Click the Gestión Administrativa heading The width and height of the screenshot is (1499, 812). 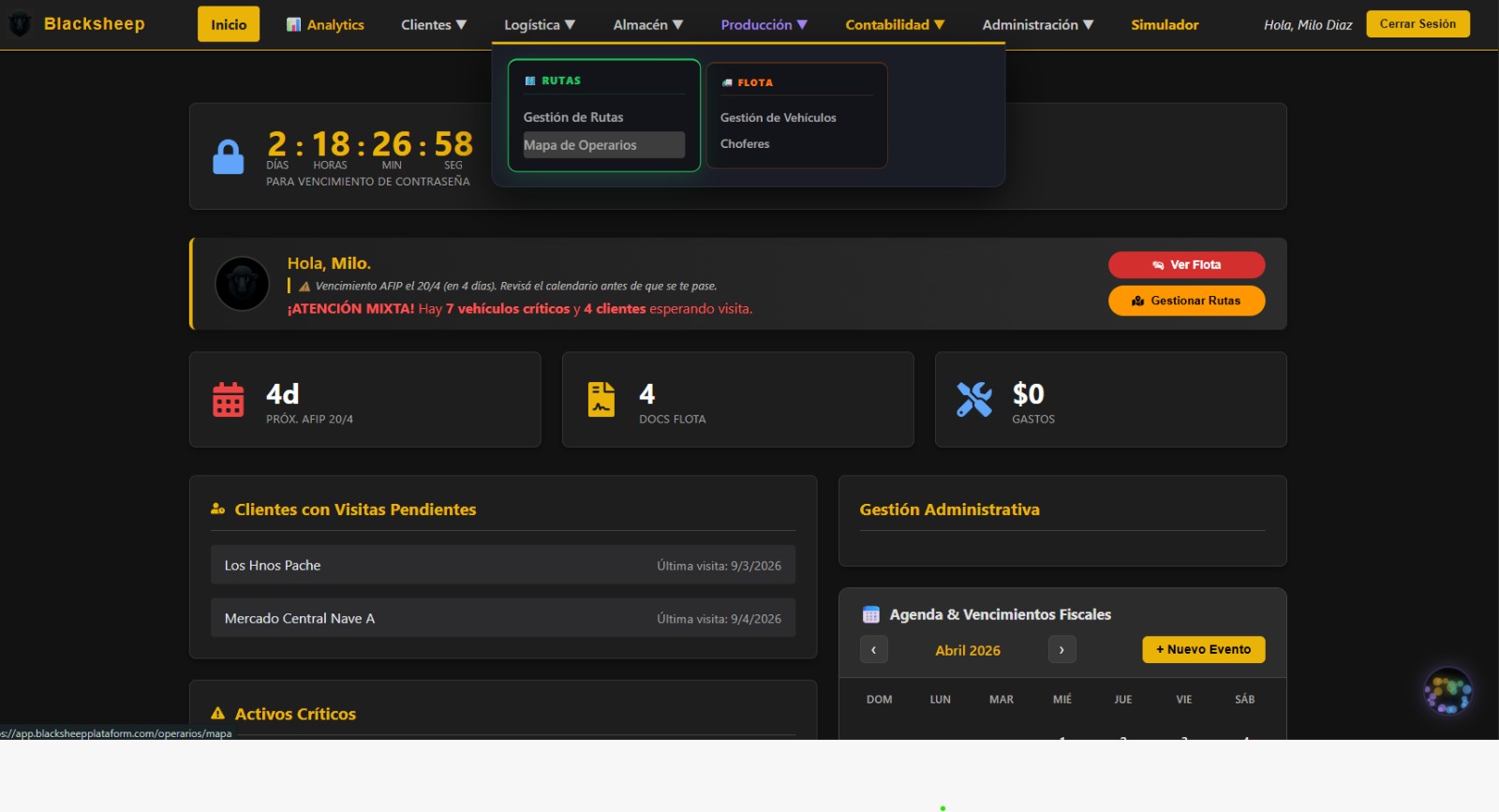pyautogui.click(x=949, y=509)
